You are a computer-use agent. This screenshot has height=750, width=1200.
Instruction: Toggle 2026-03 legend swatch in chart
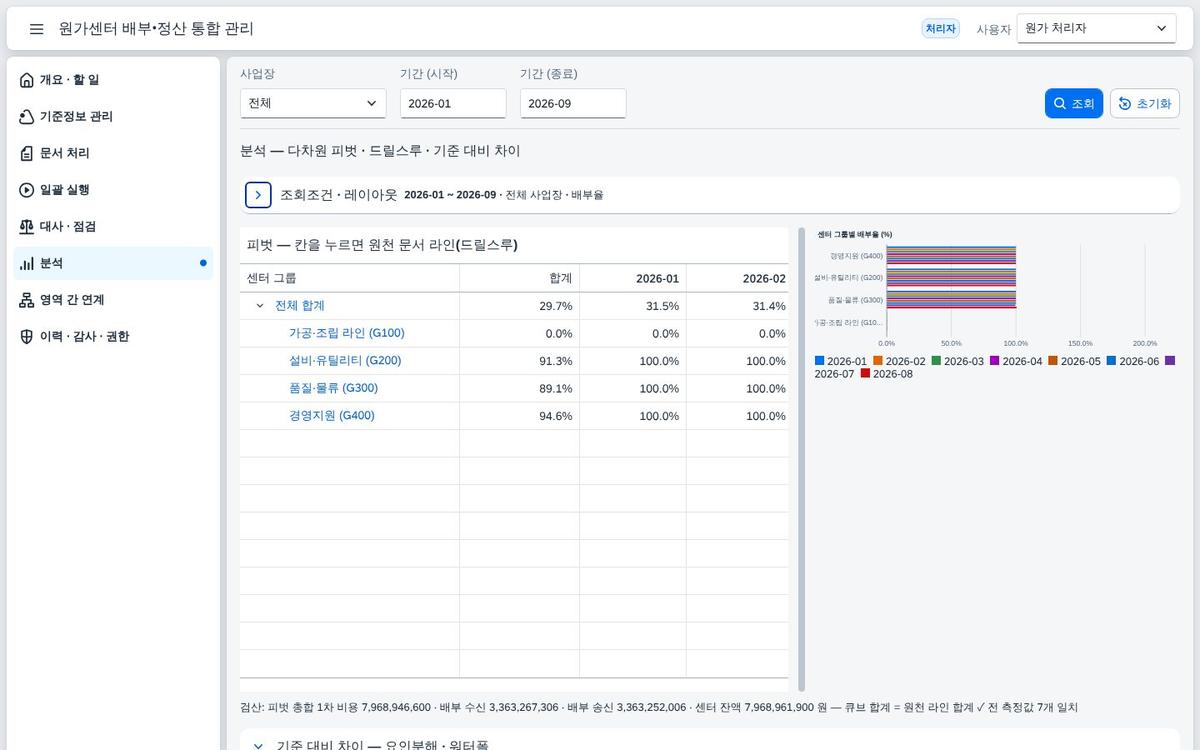point(937,361)
